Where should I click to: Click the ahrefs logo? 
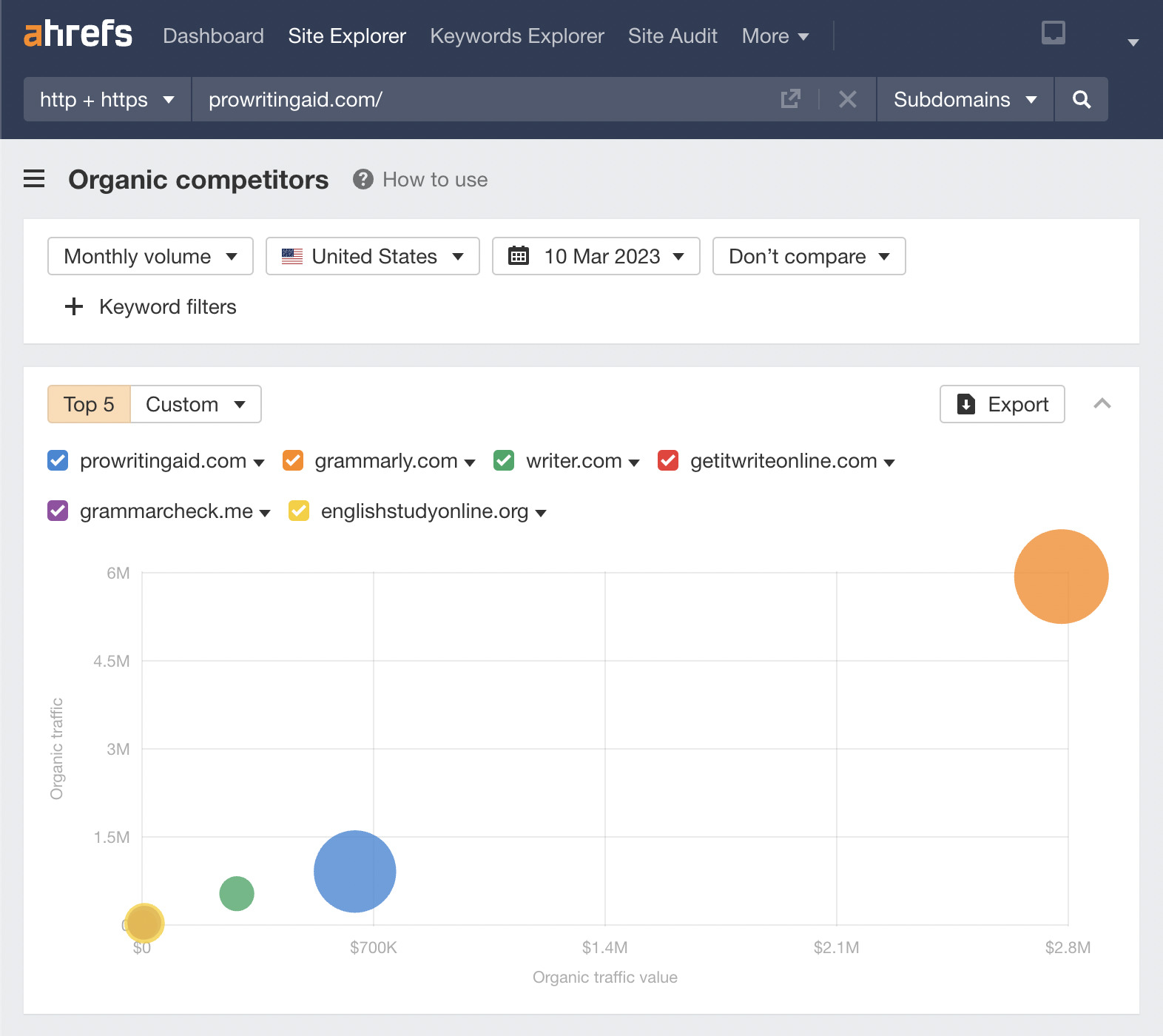tap(78, 34)
